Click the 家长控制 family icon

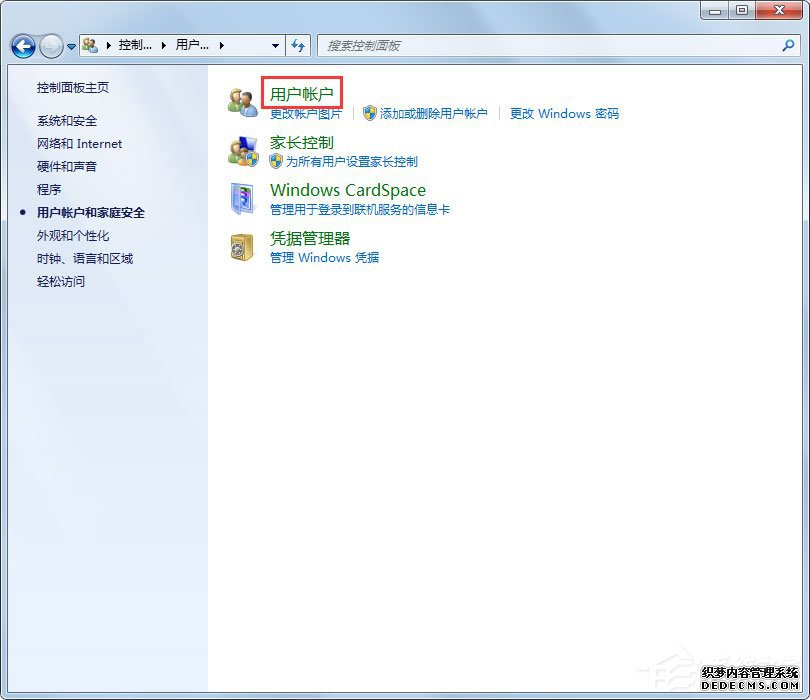243,151
